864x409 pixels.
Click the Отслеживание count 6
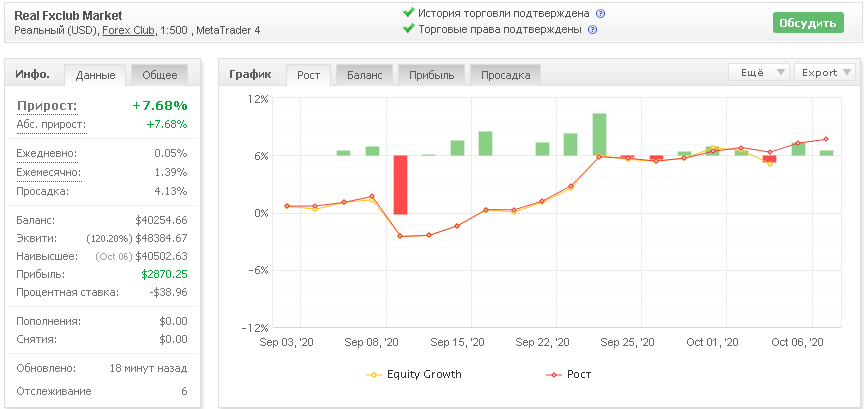pos(185,391)
